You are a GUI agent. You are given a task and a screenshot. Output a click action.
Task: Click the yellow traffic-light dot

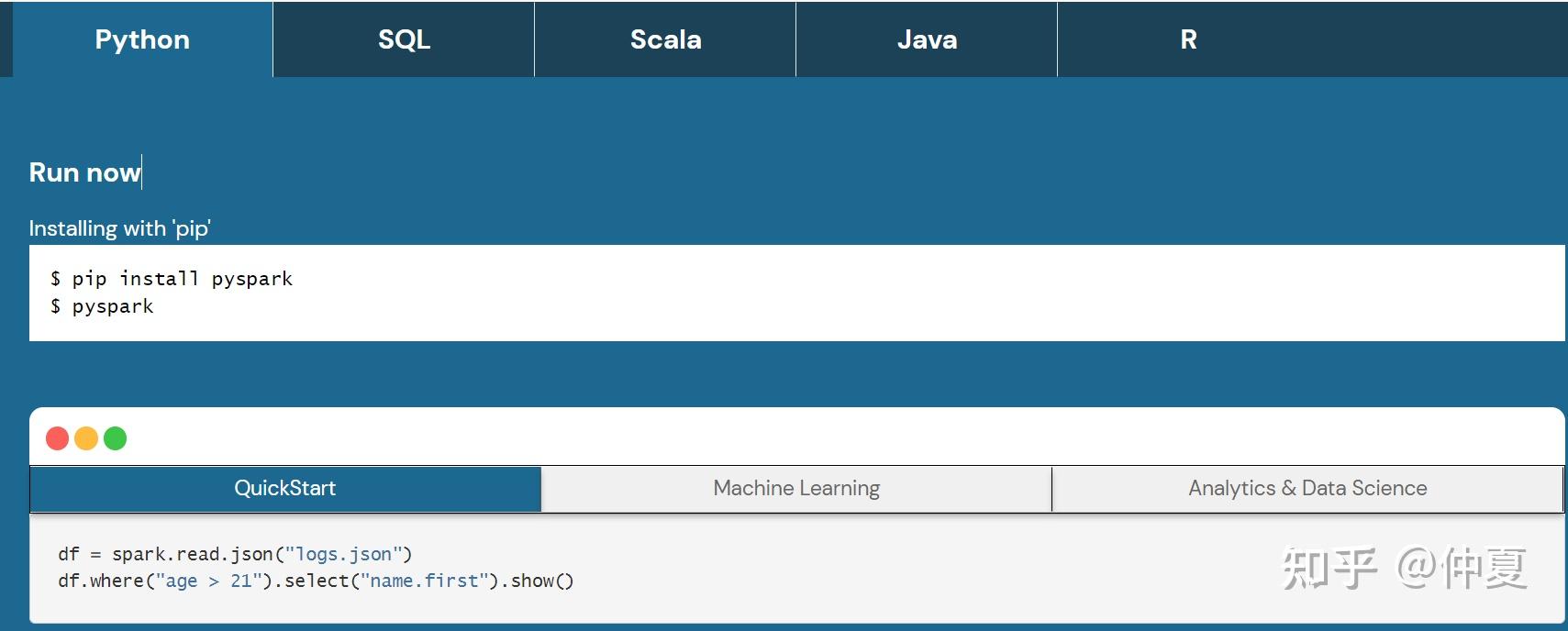tap(86, 438)
